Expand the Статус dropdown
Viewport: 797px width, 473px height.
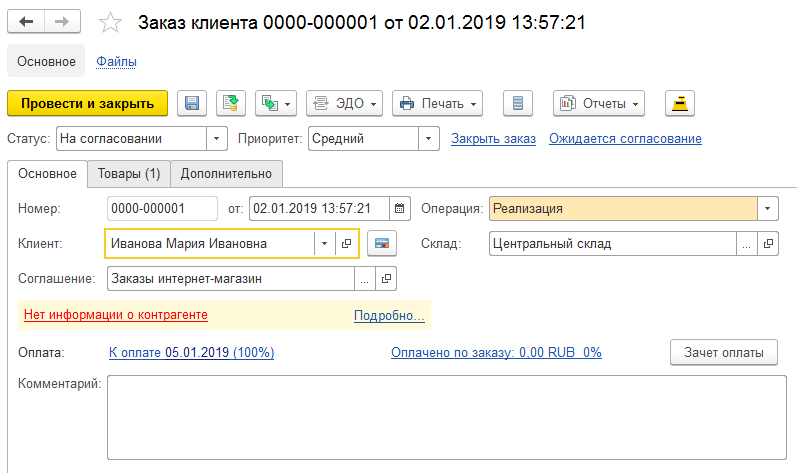tap(217, 139)
